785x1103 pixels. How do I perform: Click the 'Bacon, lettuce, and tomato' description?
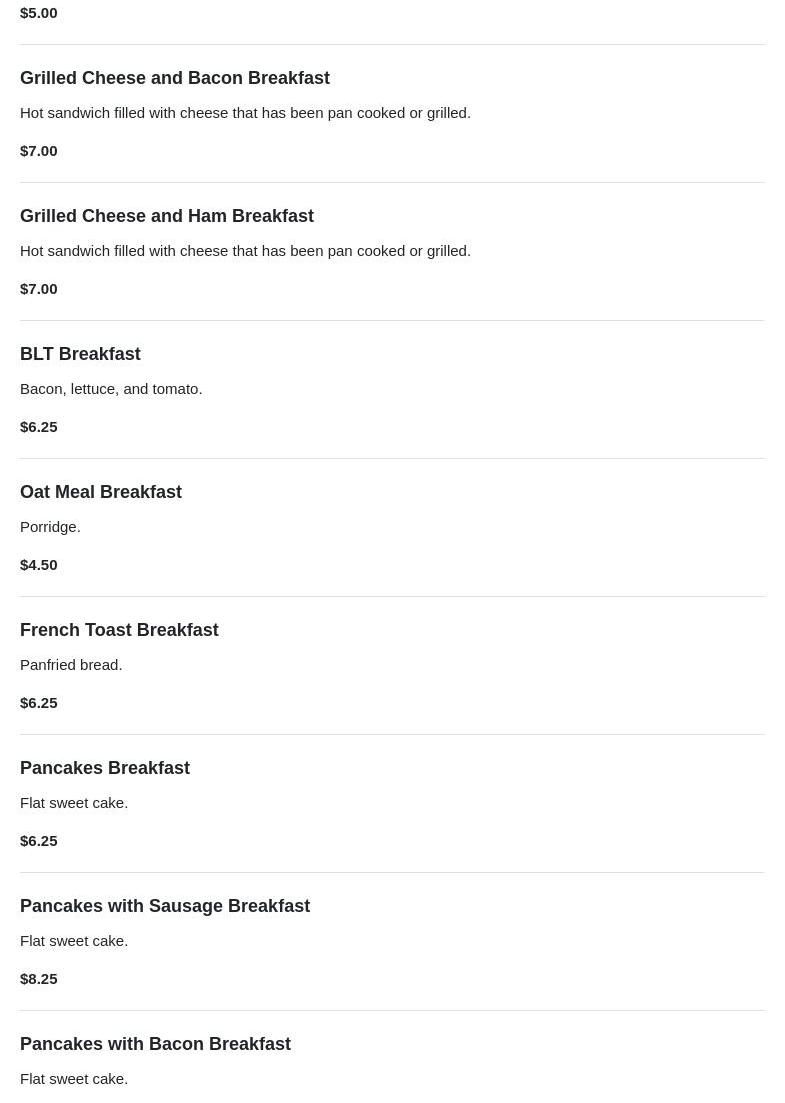pyautogui.click(x=111, y=388)
